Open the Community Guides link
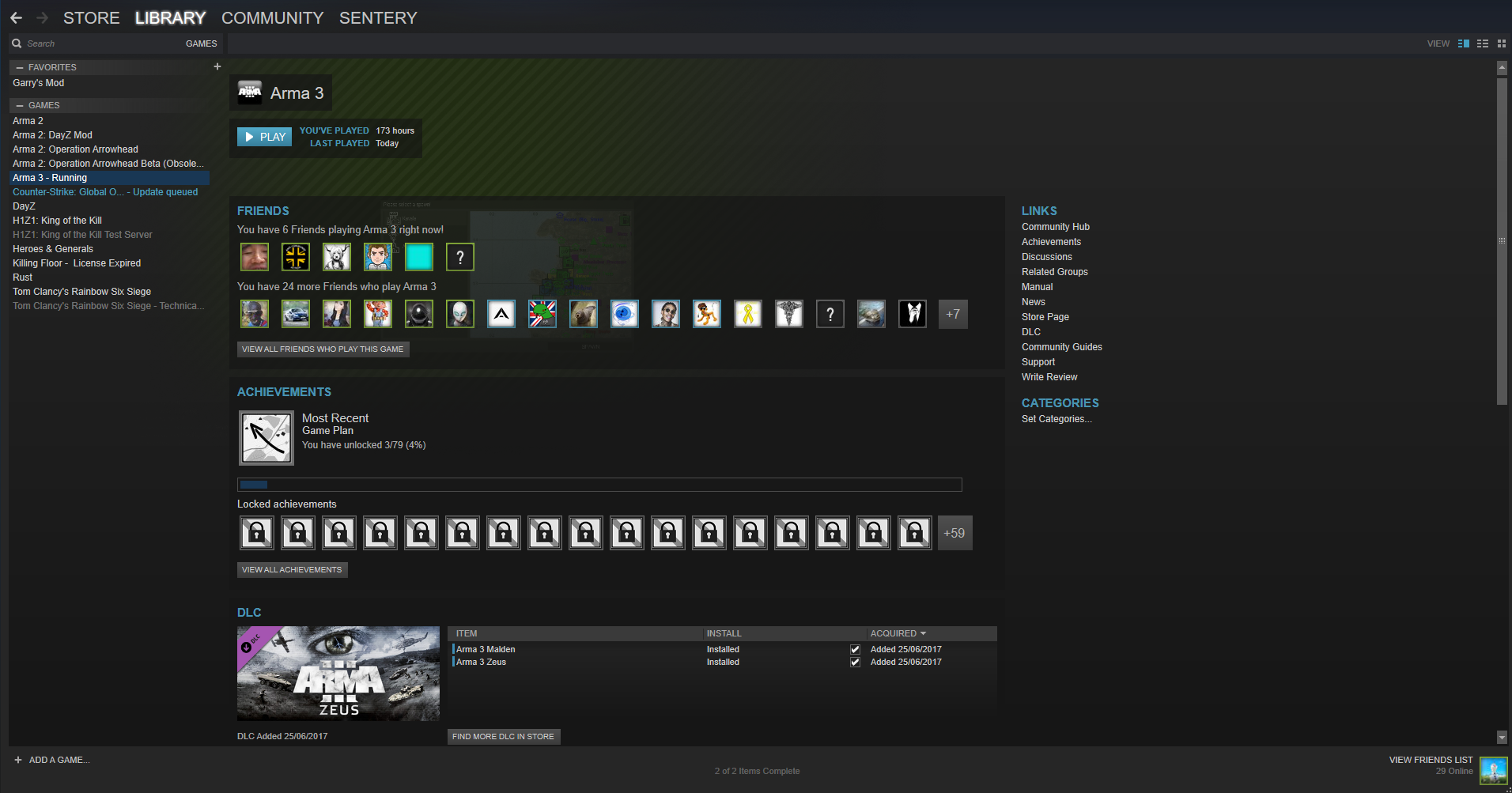 click(x=1062, y=347)
